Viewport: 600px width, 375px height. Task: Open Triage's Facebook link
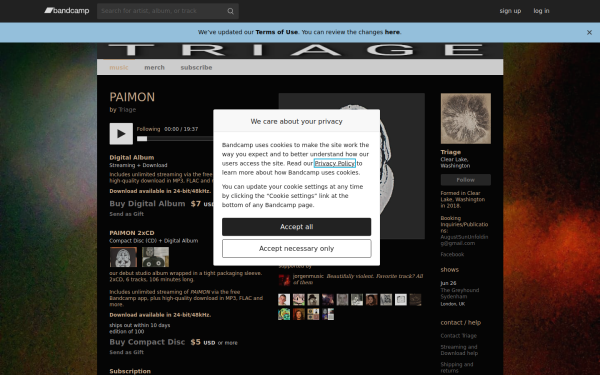coord(452,254)
